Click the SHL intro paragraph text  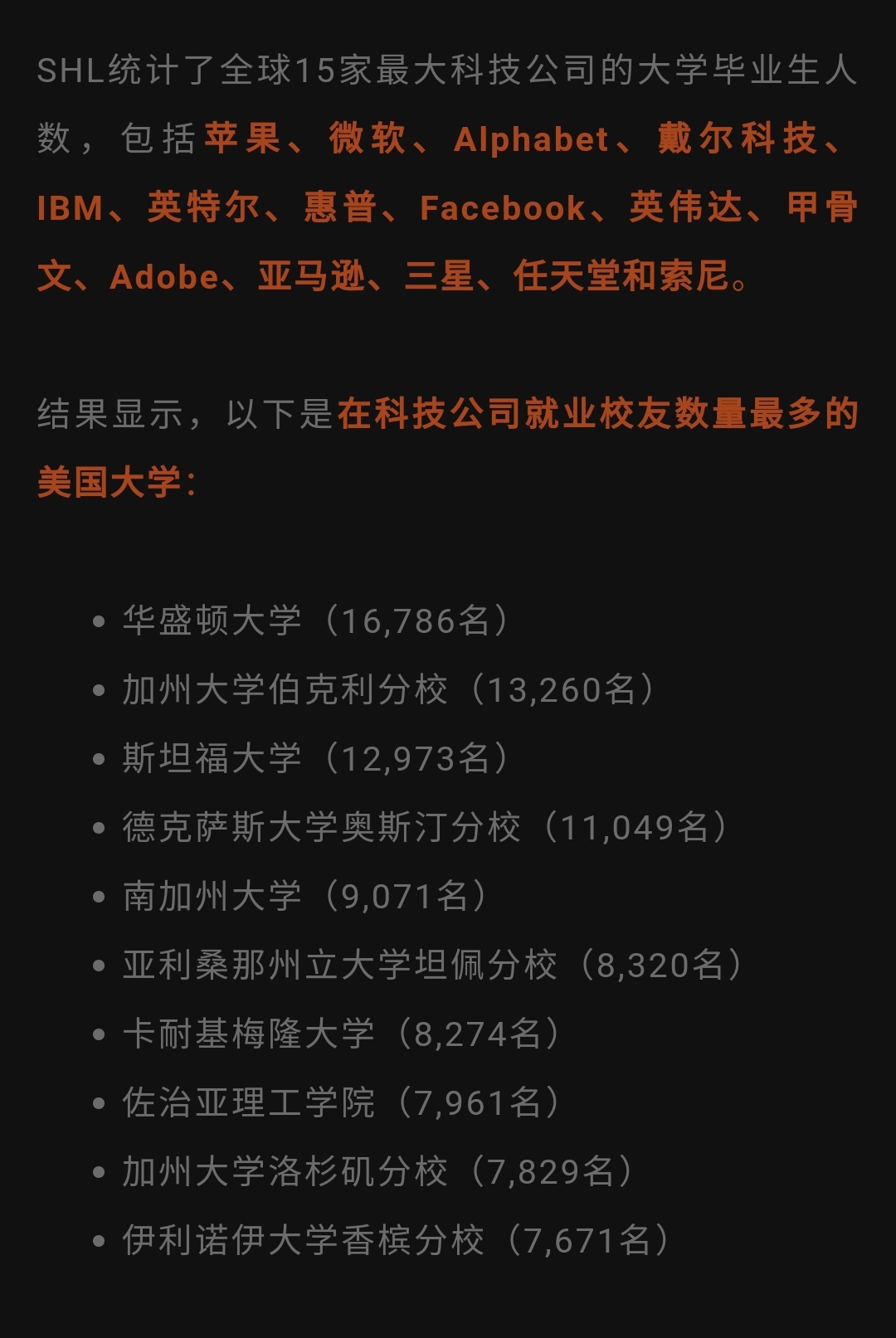pyautogui.click(x=448, y=173)
